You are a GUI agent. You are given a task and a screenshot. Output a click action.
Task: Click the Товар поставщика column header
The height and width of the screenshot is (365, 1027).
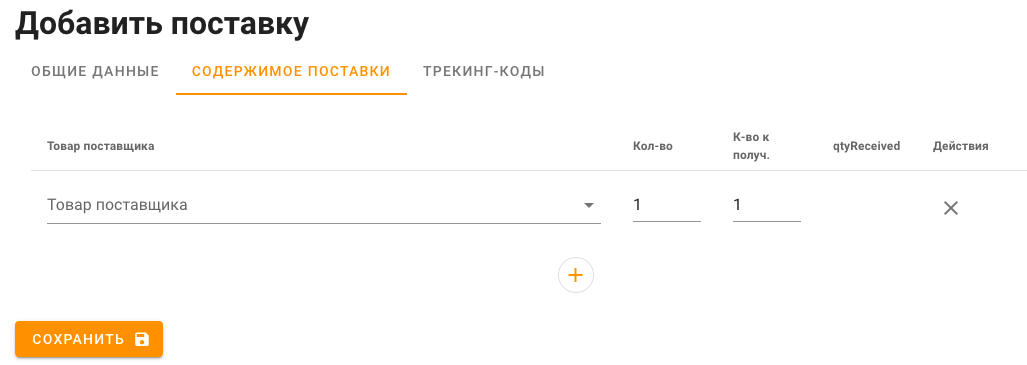101,146
